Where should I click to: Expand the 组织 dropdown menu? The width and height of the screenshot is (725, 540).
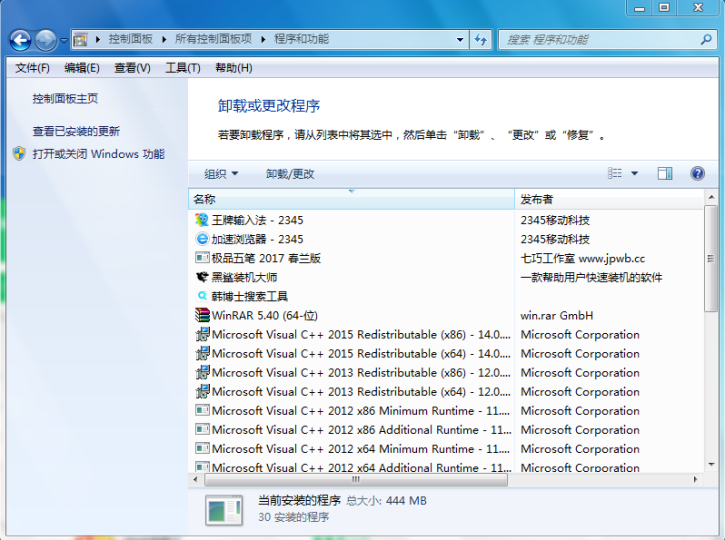[221, 173]
